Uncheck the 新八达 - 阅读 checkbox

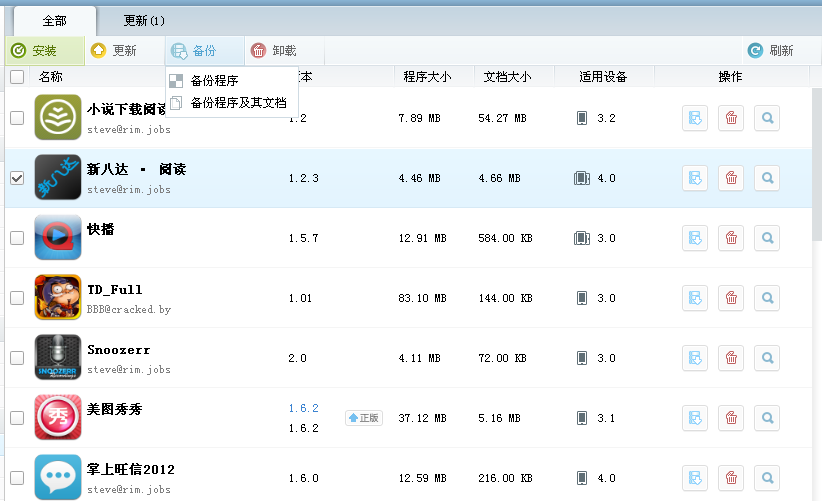coord(17,178)
